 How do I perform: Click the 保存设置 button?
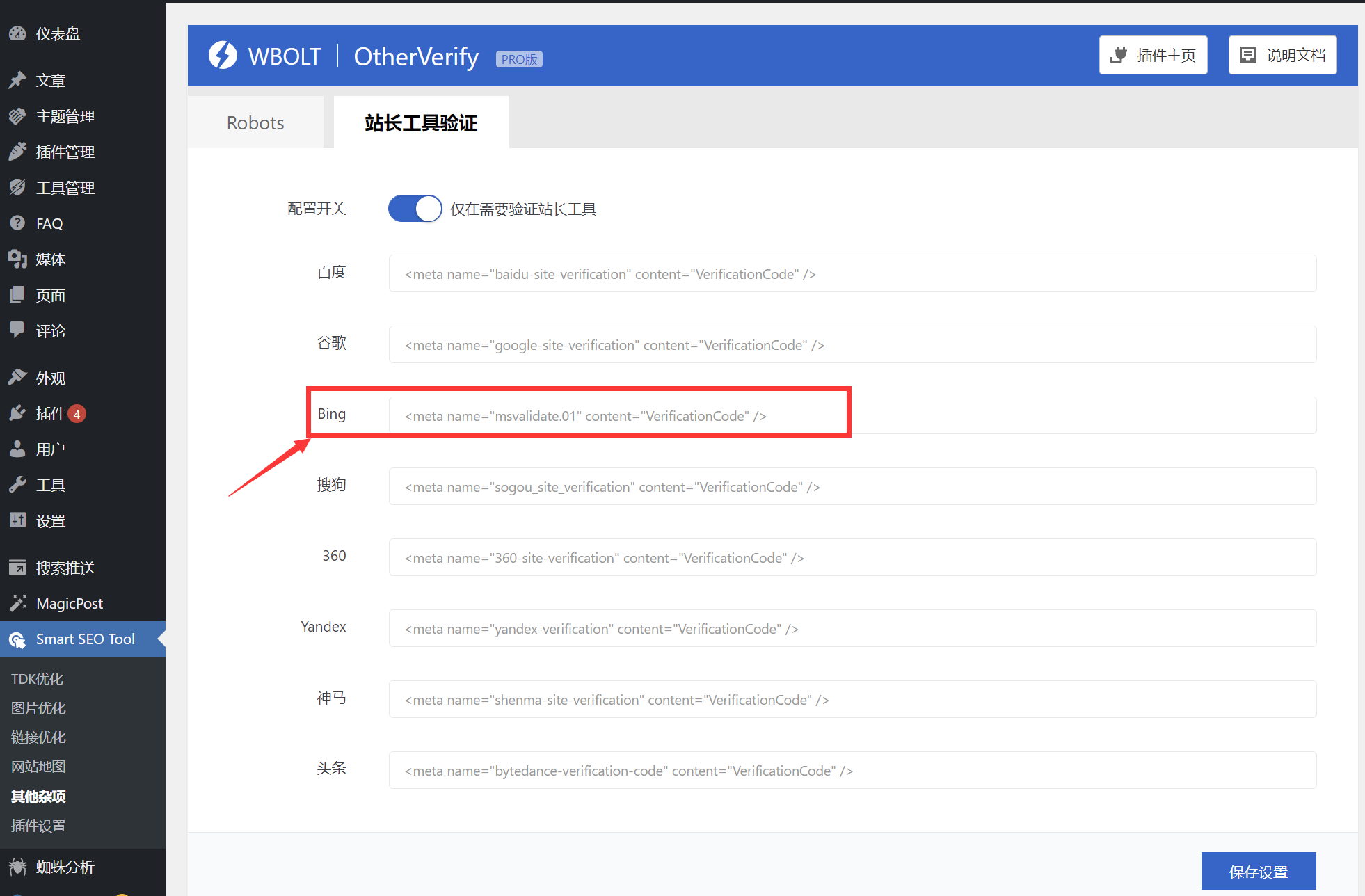[x=1258, y=871]
